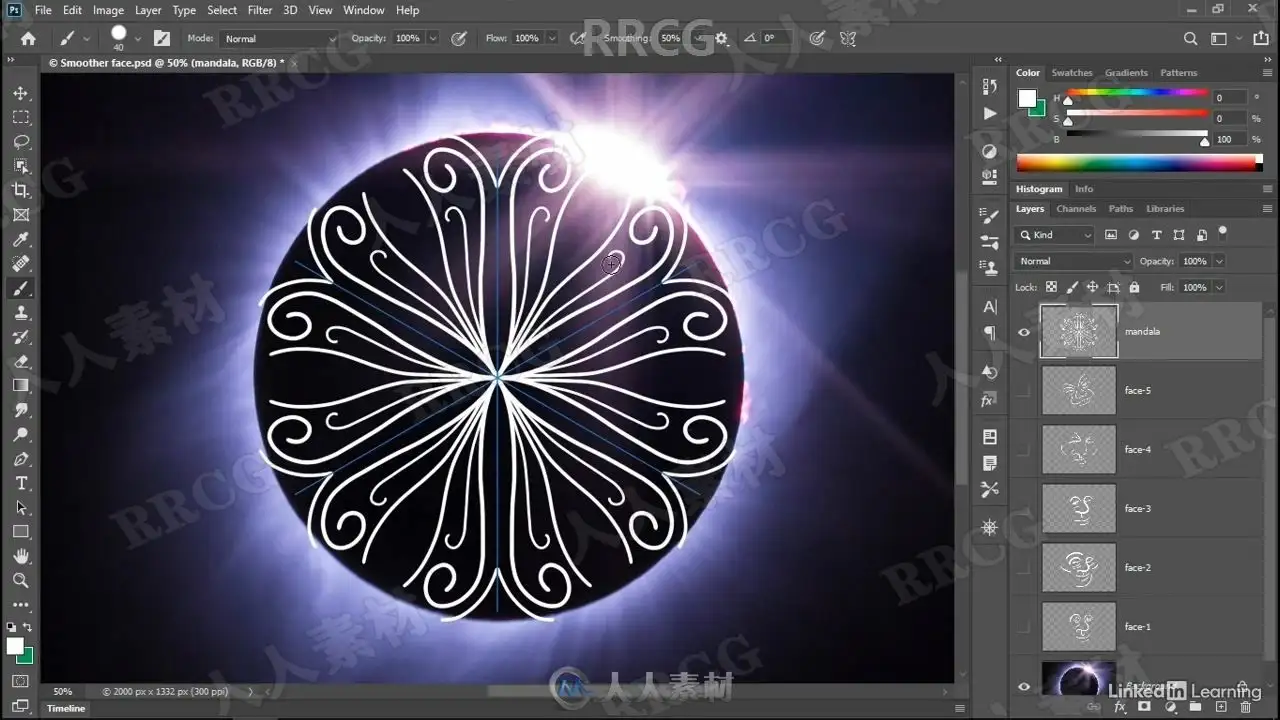Open symmetry paint butterfly options
The height and width of the screenshot is (720, 1280).
point(848,38)
